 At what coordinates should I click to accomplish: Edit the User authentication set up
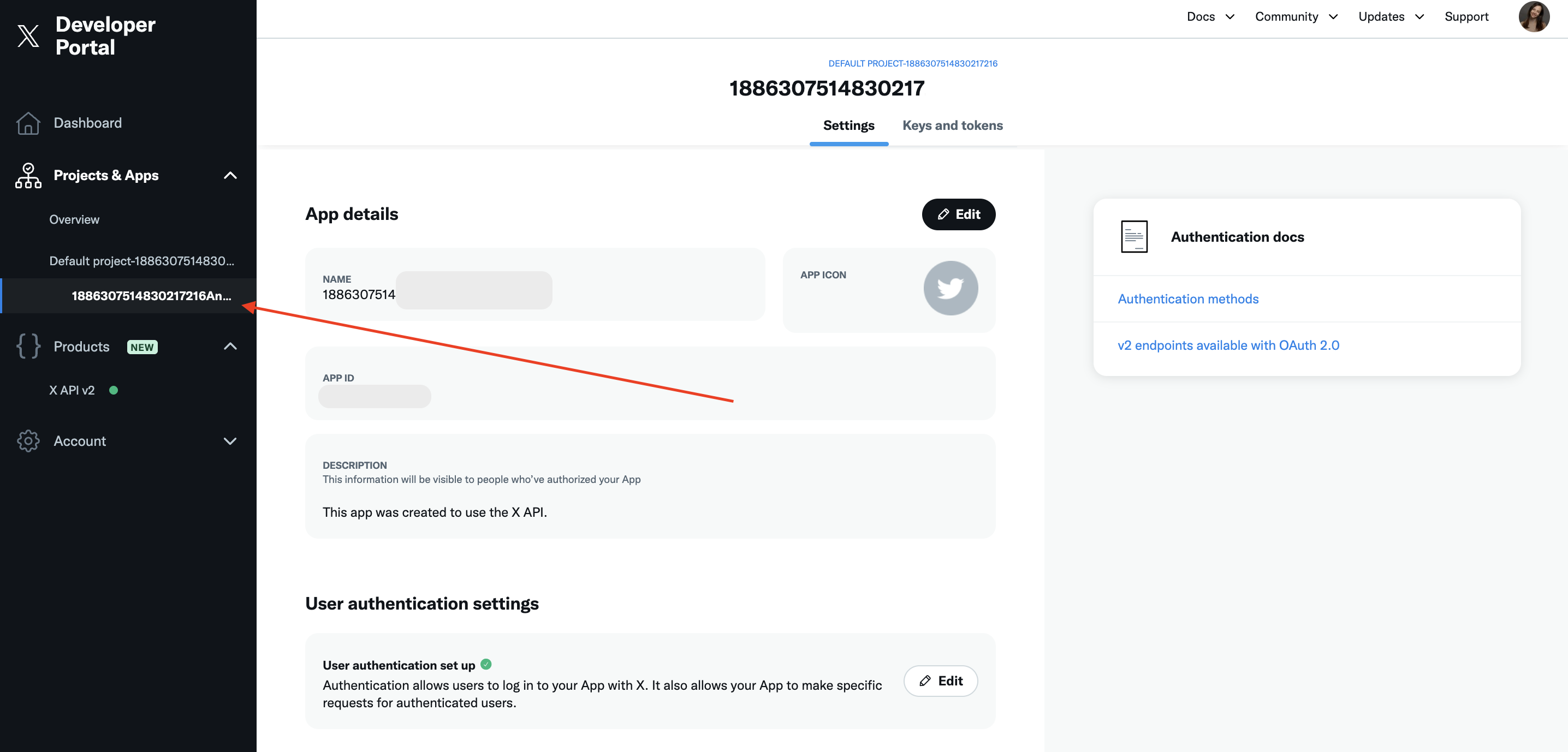tap(941, 681)
